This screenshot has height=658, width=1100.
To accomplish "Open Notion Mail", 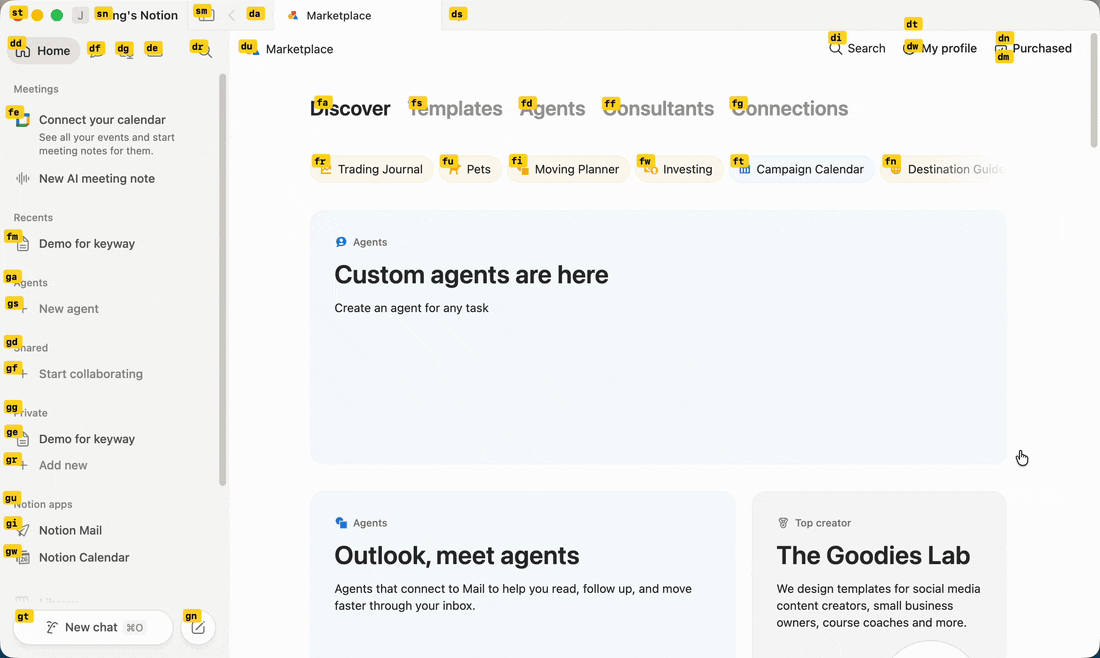I will tap(112, 530).
